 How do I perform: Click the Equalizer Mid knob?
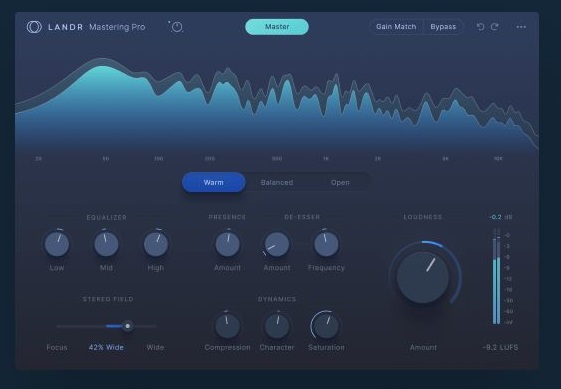(x=106, y=244)
